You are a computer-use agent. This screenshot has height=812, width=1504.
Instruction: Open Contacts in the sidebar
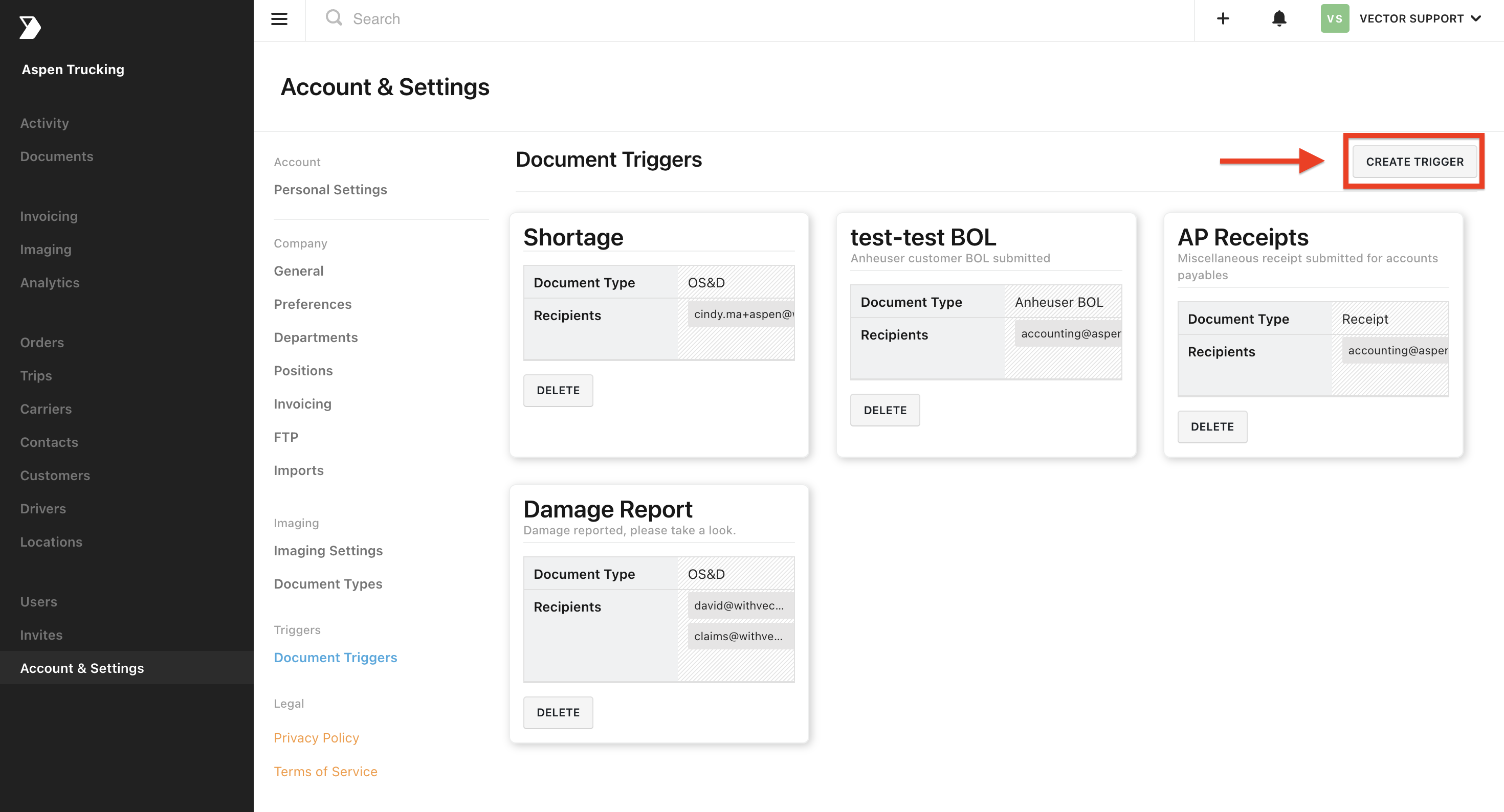[x=49, y=442]
